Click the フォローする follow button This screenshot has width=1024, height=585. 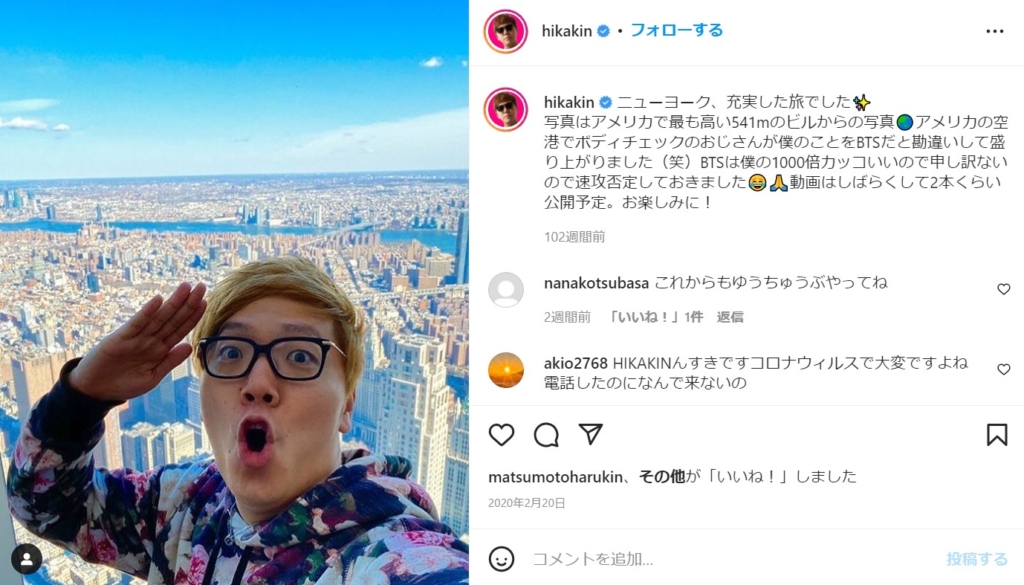point(677,31)
